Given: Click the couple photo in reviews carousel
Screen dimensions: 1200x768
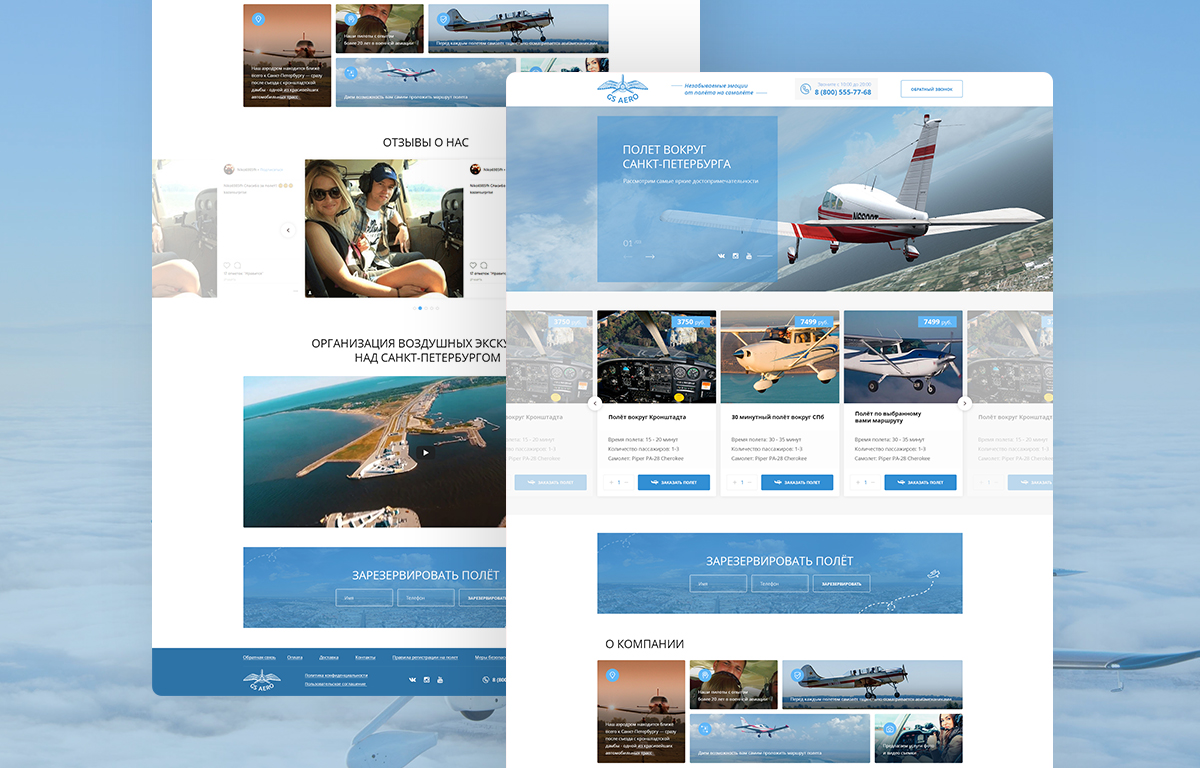Looking at the screenshot, I should pos(384,228).
